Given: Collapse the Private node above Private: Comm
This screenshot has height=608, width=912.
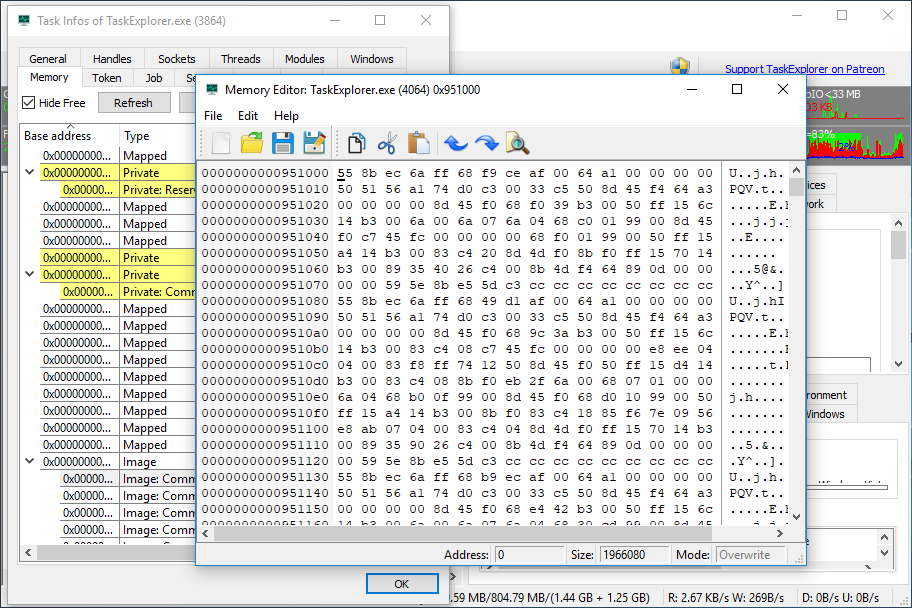Looking at the screenshot, I should 30,274.
